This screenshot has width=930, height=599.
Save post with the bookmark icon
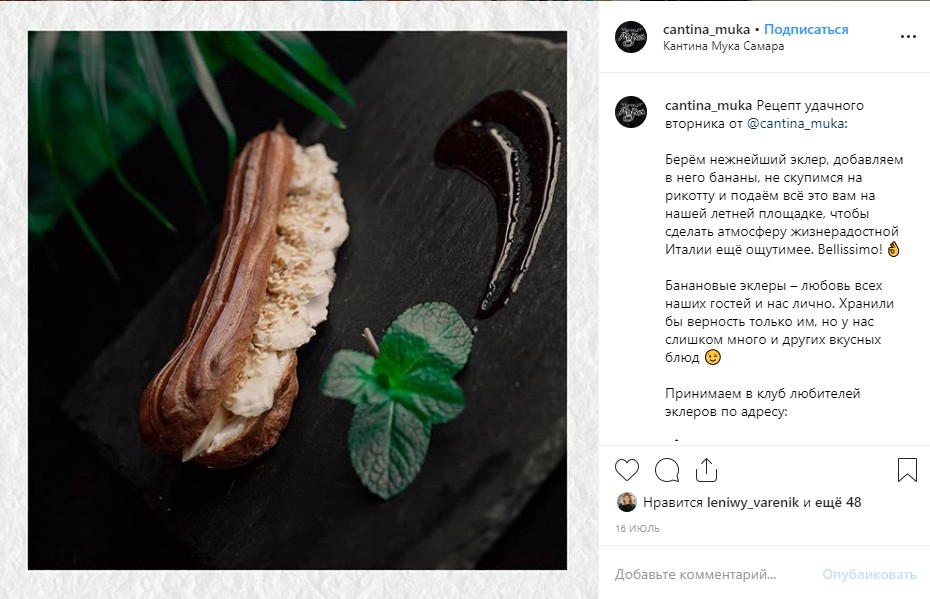tap(907, 470)
